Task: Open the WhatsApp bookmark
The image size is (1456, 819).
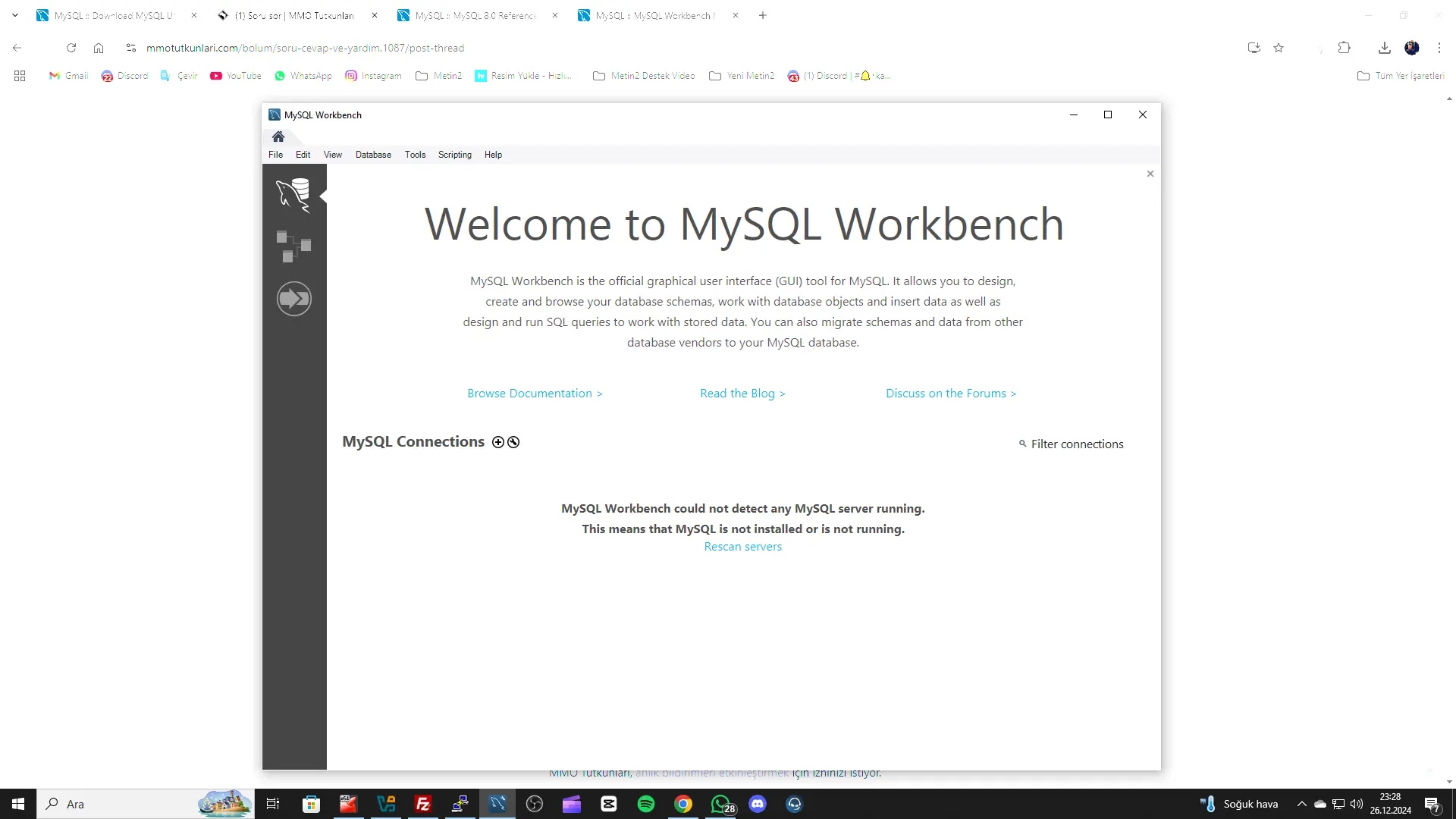Action: (303, 76)
